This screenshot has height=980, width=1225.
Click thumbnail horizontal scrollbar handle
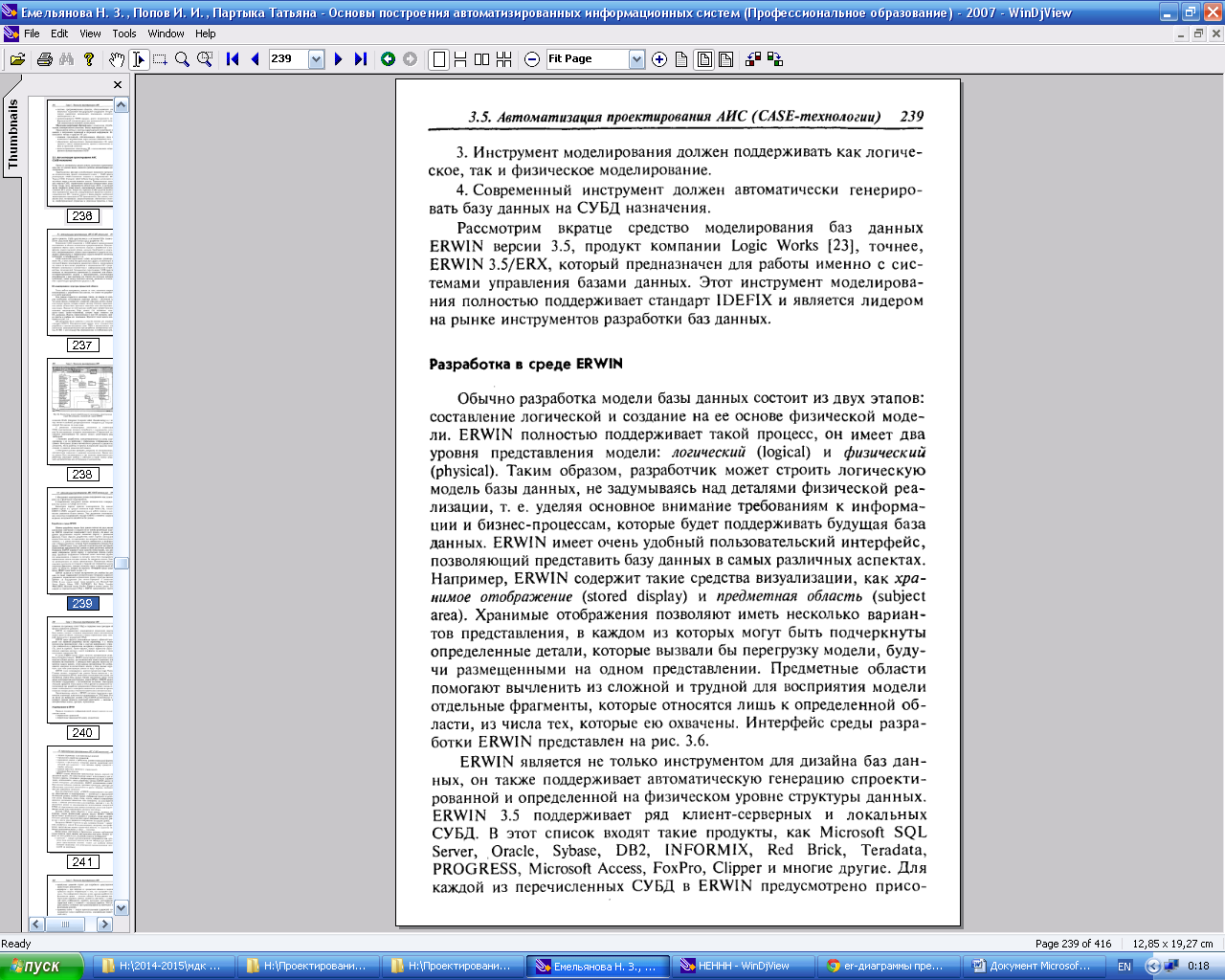click(x=65, y=924)
